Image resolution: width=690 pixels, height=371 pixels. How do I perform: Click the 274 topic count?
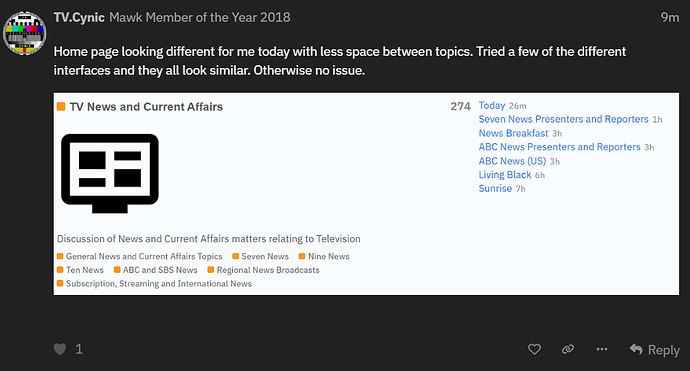(x=460, y=106)
